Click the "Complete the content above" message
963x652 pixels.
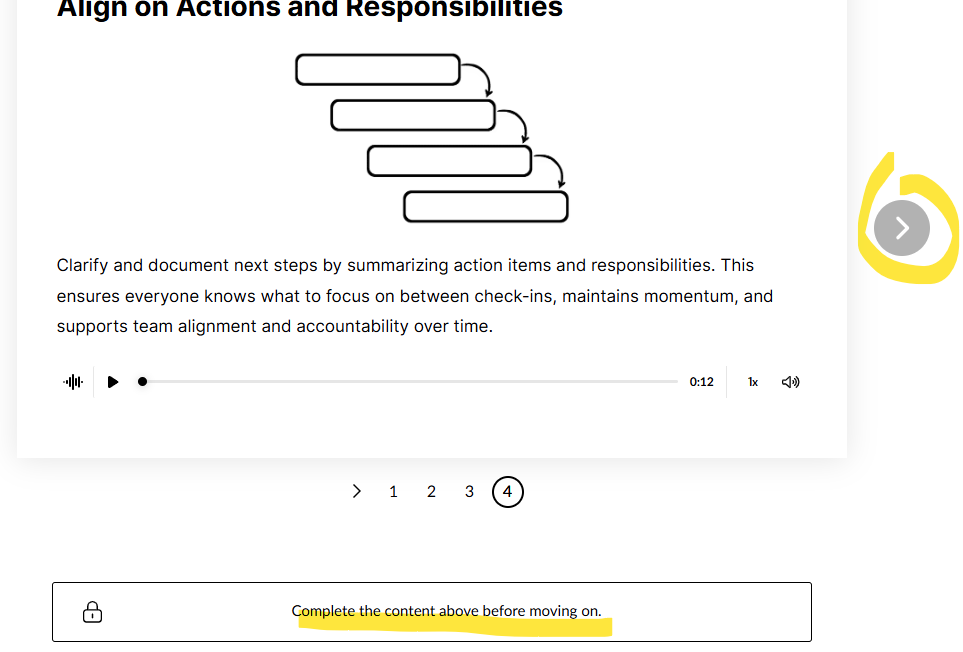[446, 611]
